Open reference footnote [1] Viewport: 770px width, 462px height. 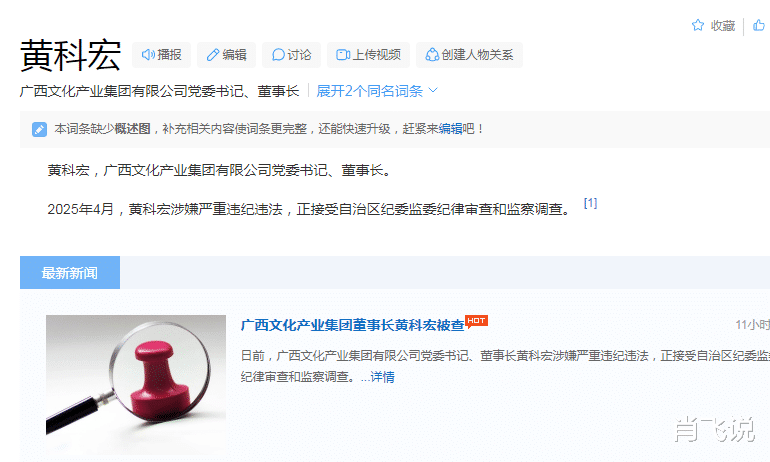pos(590,203)
